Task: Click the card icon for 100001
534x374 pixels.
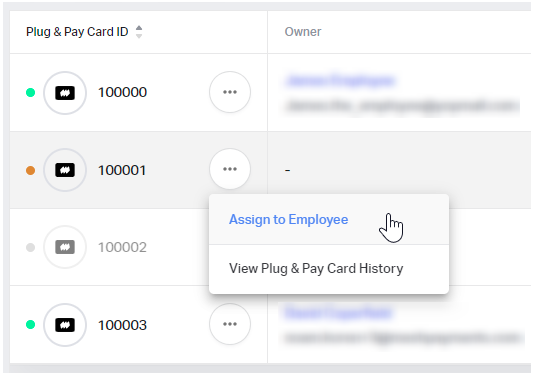Action: point(65,170)
